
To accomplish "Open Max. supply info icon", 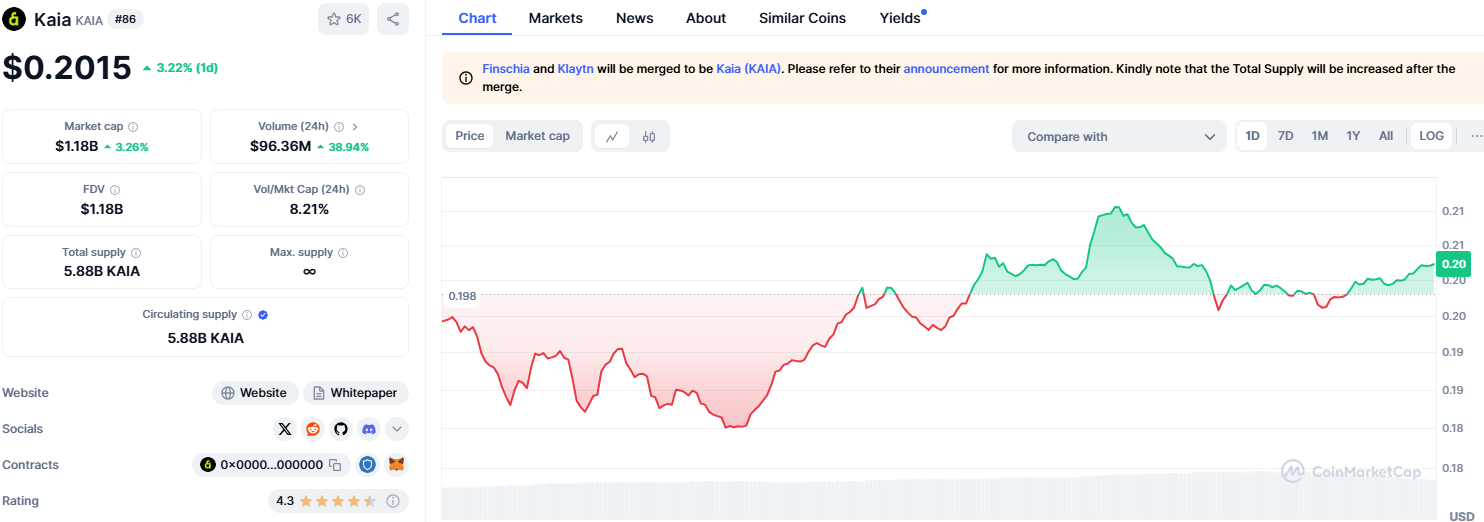I will point(343,253).
